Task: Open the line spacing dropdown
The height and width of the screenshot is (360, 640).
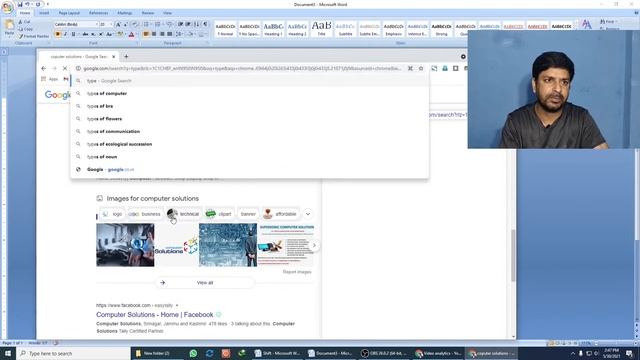Action: point(179,34)
